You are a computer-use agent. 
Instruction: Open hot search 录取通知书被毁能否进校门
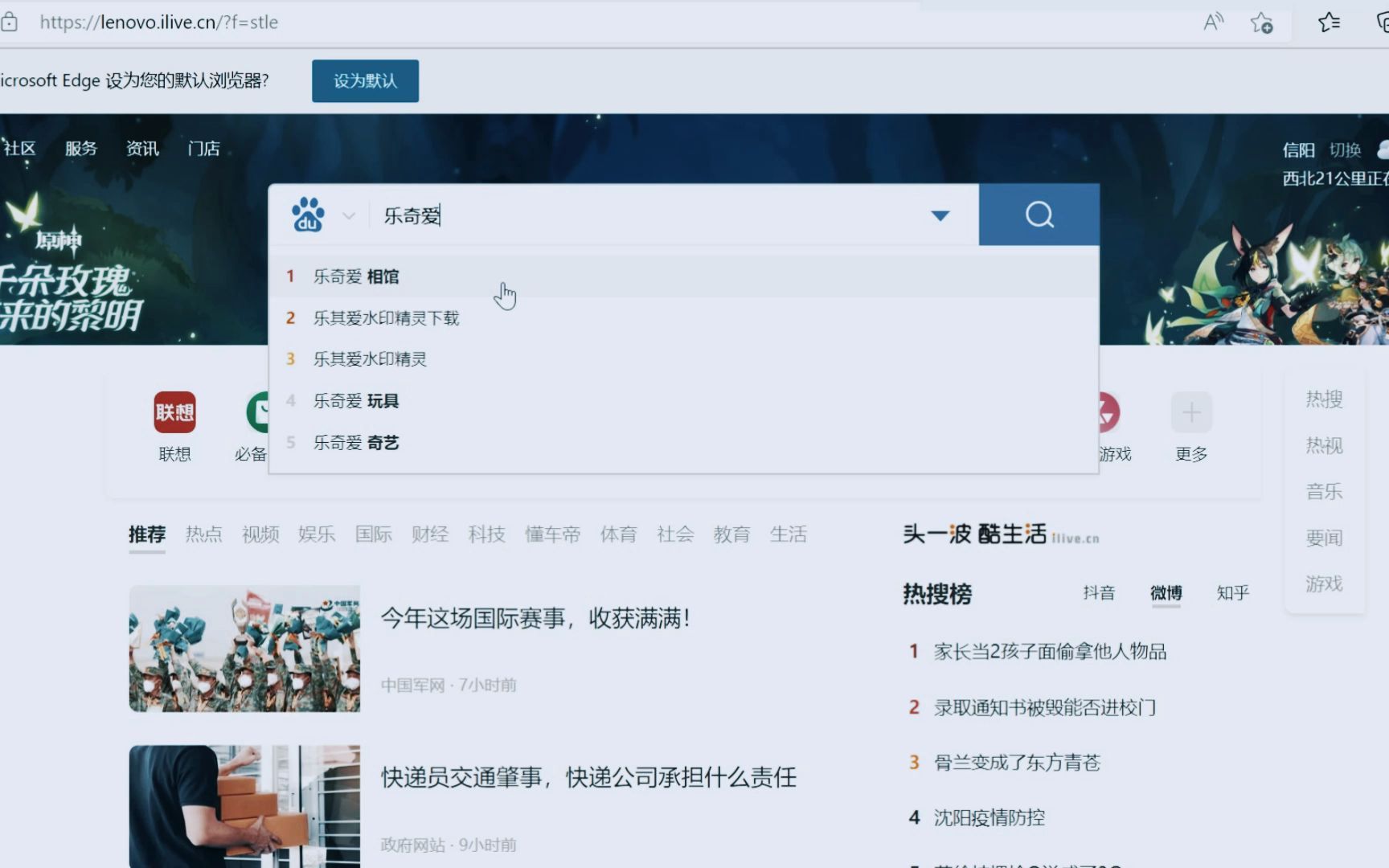click(1045, 707)
